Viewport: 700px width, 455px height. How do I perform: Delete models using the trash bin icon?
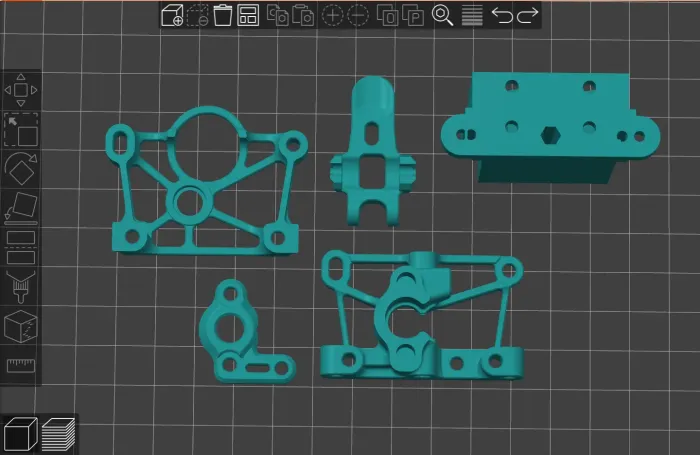[x=223, y=15]
